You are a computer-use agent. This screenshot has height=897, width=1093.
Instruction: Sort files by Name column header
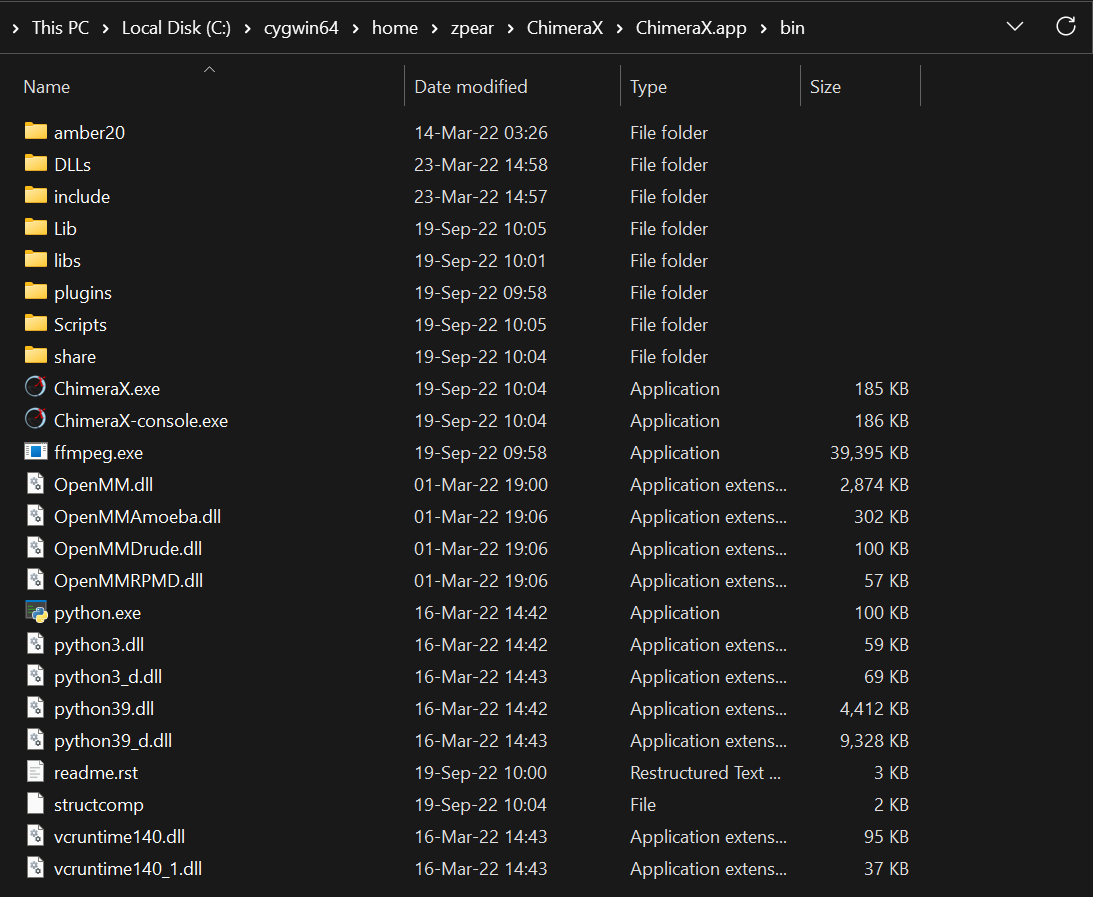coord(47,87)
